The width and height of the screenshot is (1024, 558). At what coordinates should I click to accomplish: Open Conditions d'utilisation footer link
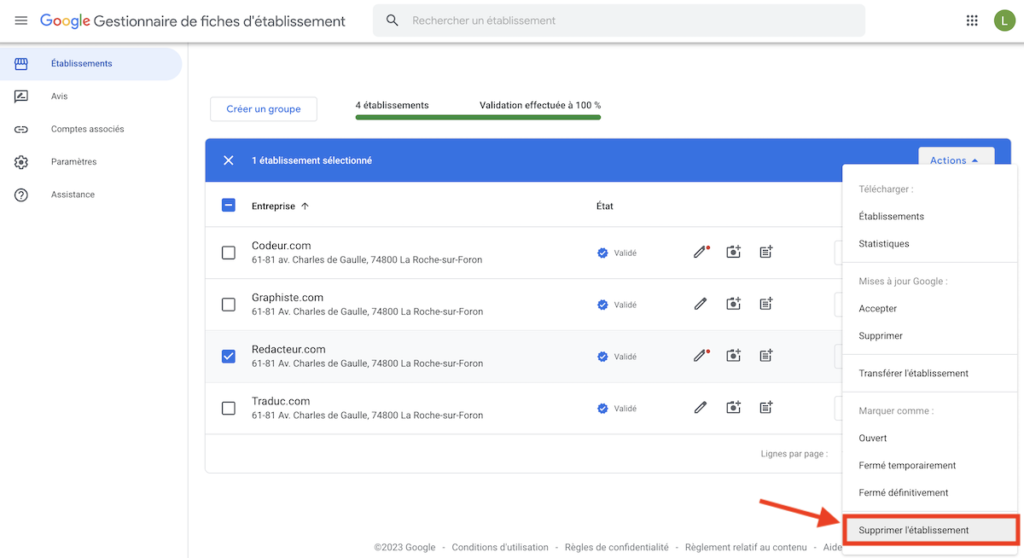[500, 547]
